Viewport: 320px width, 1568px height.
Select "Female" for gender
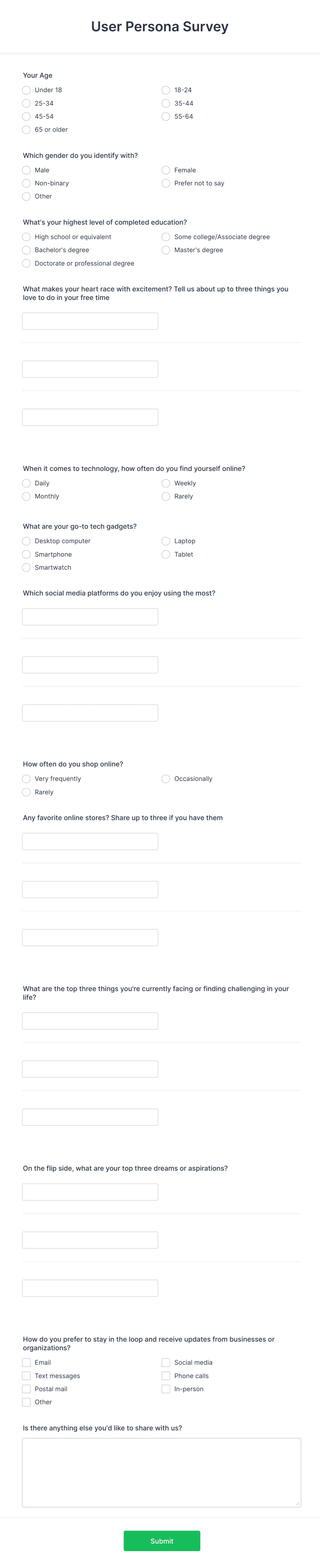click(x=166, y=170)
